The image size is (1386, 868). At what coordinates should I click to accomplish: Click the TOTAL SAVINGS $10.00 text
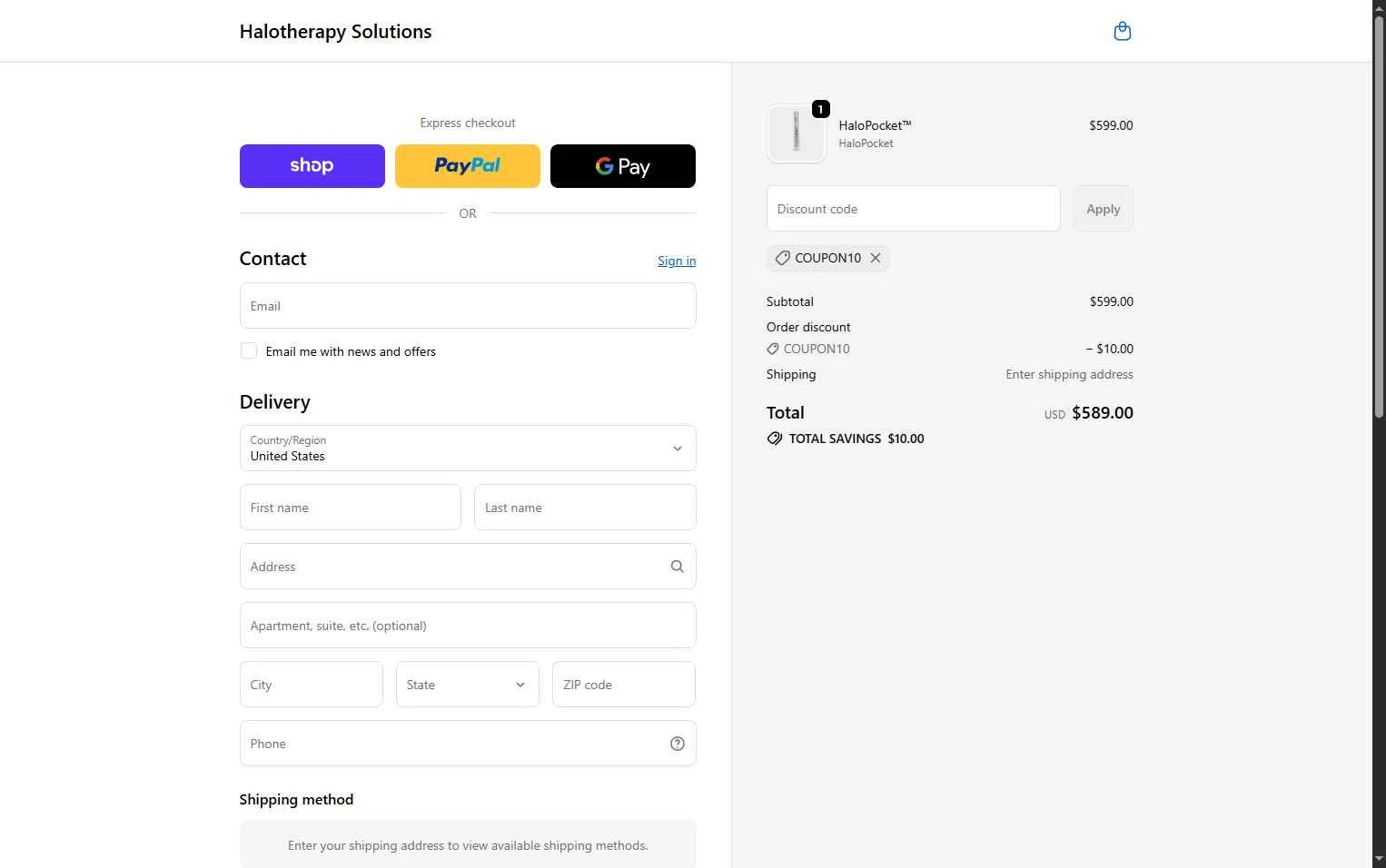(856, 439)
